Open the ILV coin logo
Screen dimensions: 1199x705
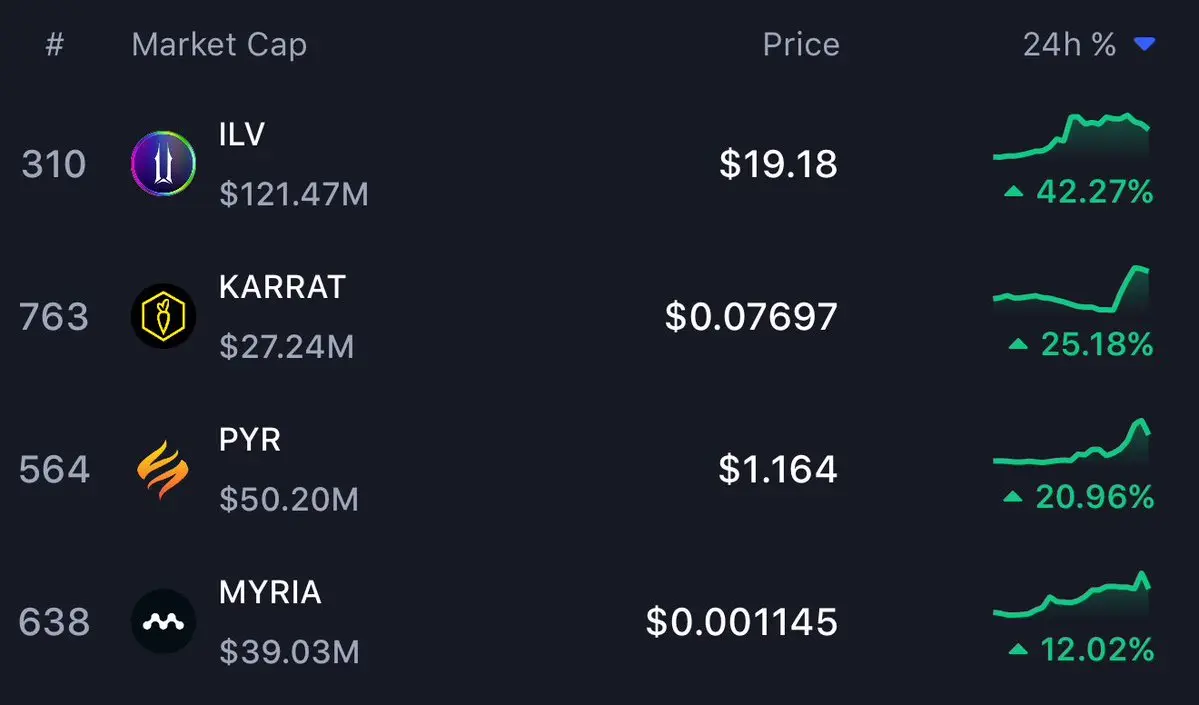point(163,163)
